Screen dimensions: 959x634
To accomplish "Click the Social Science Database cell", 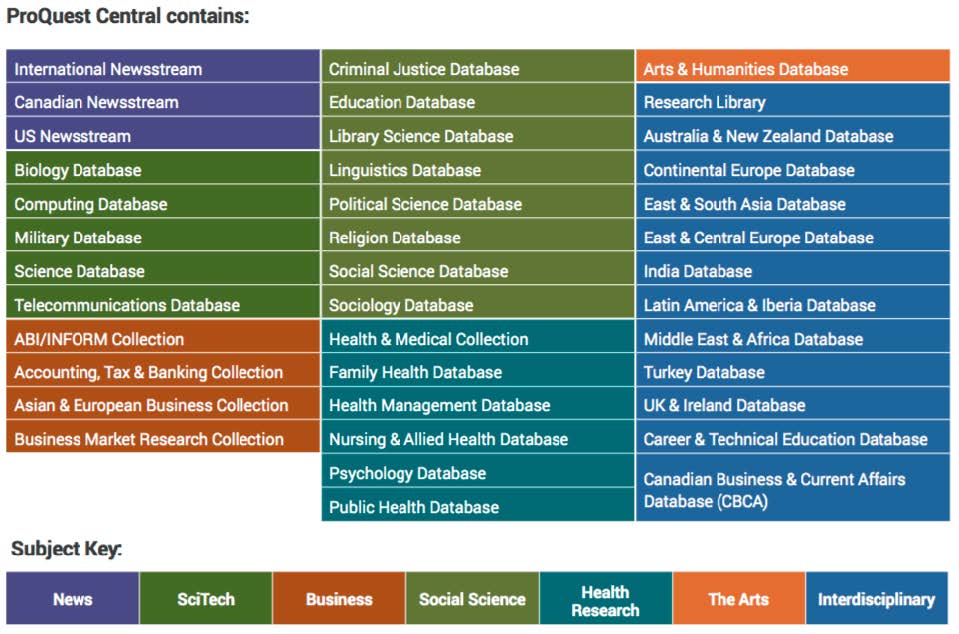I will pyautogui.click(x=478, y=269).
